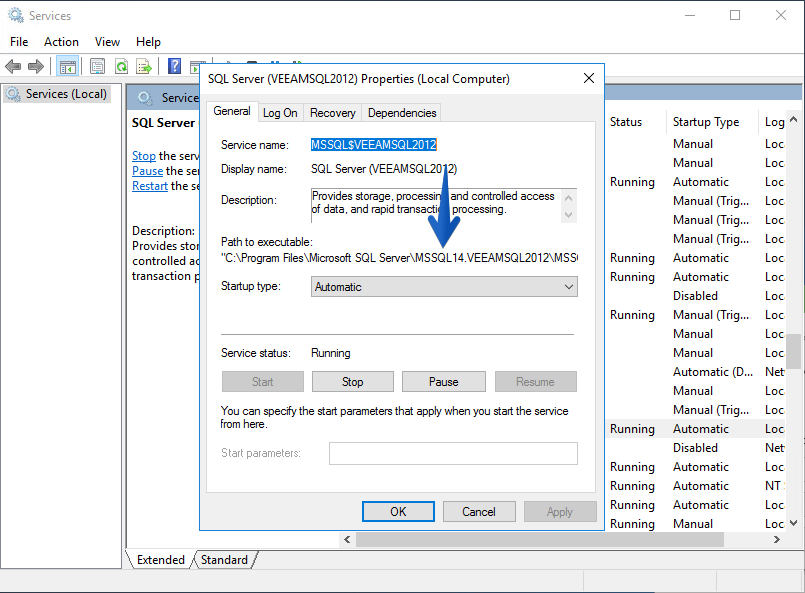Click the Apply button
The image size is (805, 593).
560,511
